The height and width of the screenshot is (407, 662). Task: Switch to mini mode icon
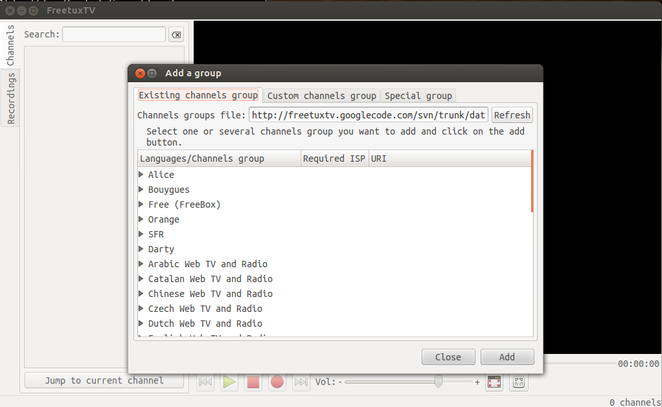point(519,382)
